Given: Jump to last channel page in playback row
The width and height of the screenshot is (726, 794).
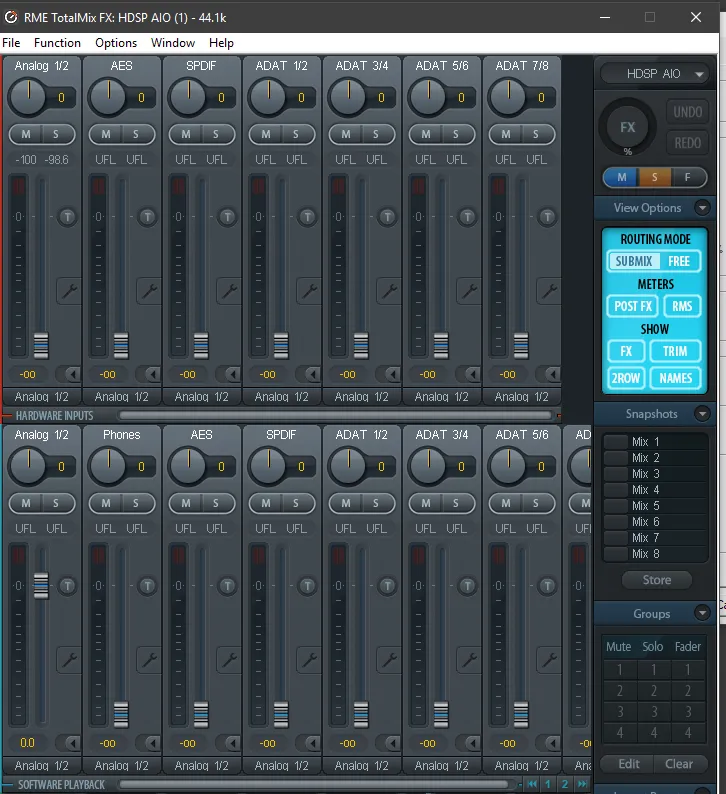Looking at the screenshot, I should point(583,784).
